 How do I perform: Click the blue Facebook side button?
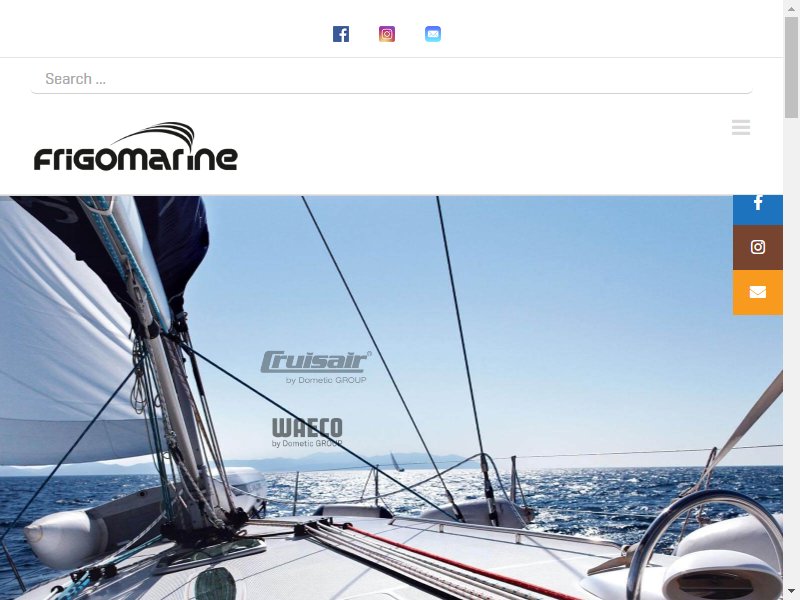(x=758, y=209)
